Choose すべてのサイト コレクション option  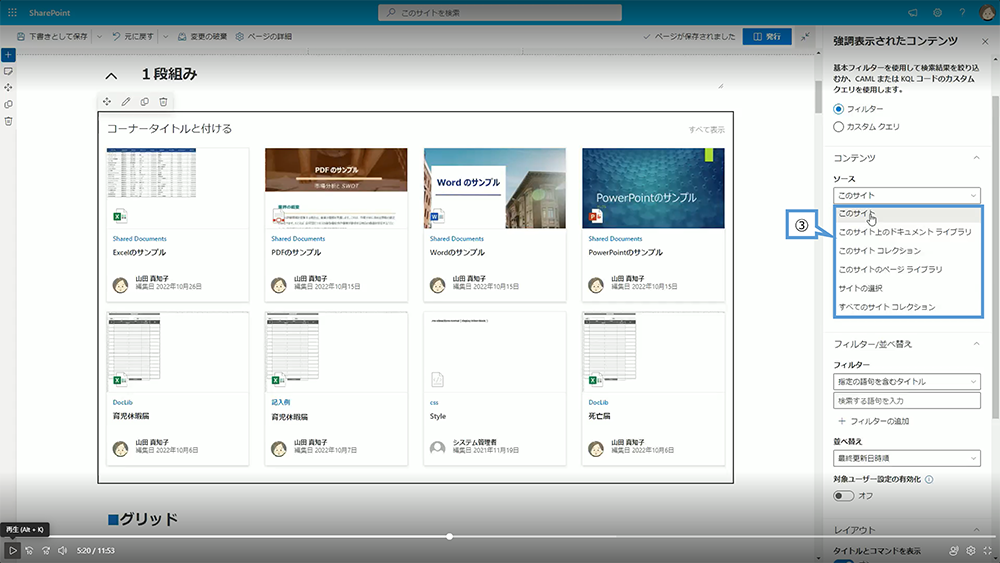(908, 307)
